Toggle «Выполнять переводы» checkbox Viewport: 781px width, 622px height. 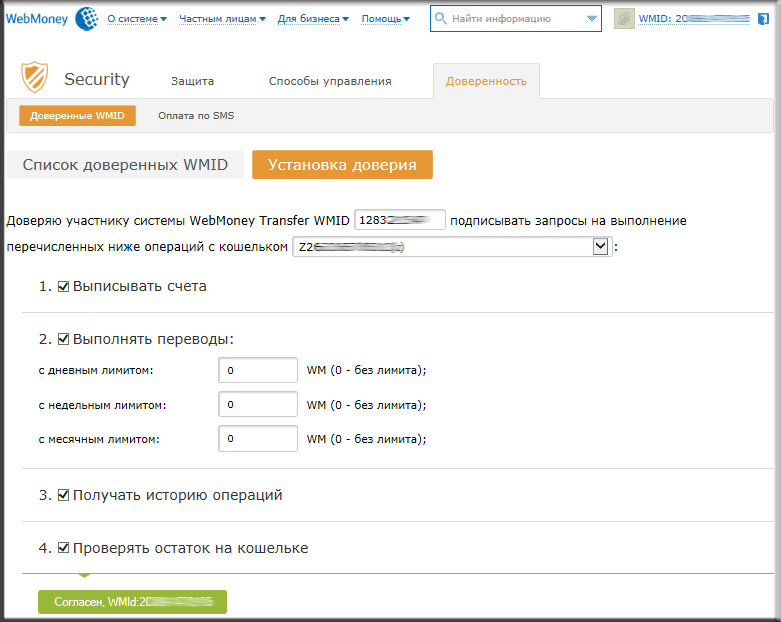click(x=63, y=339)
